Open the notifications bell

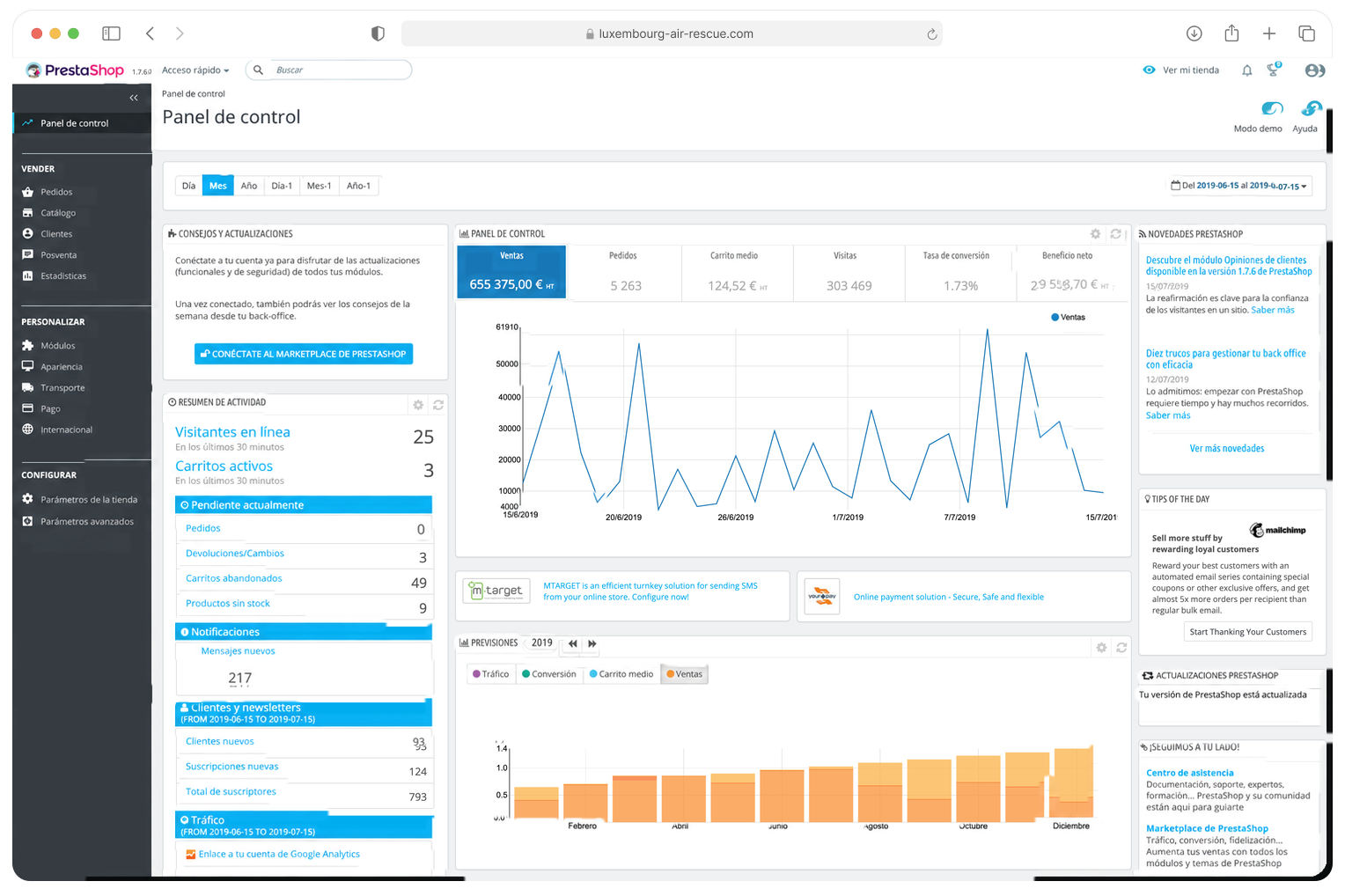(1246, 70)
